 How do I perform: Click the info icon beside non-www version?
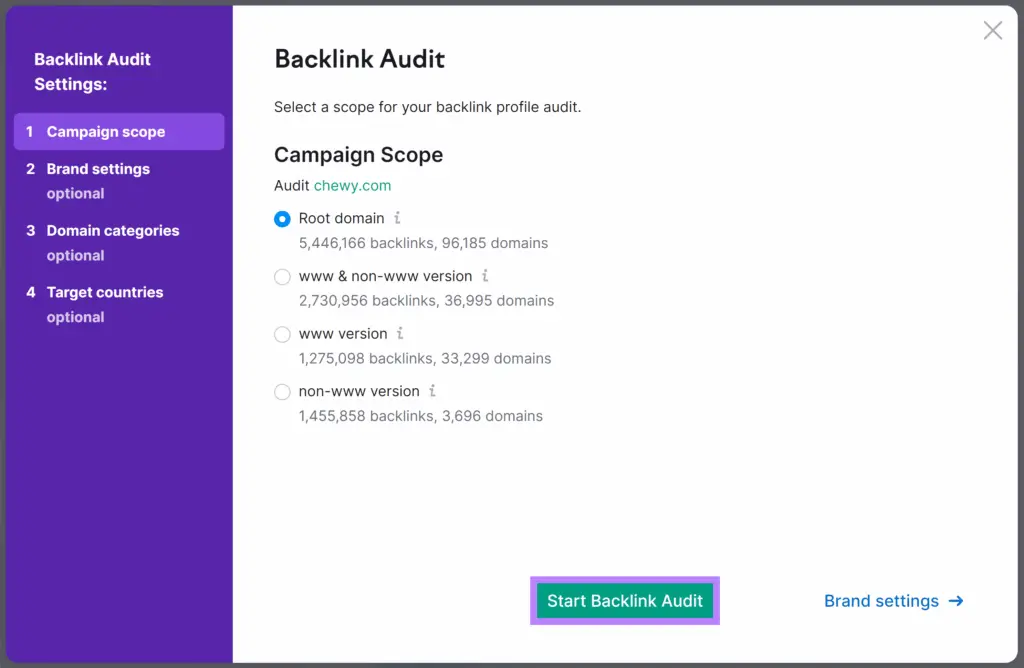433,391
